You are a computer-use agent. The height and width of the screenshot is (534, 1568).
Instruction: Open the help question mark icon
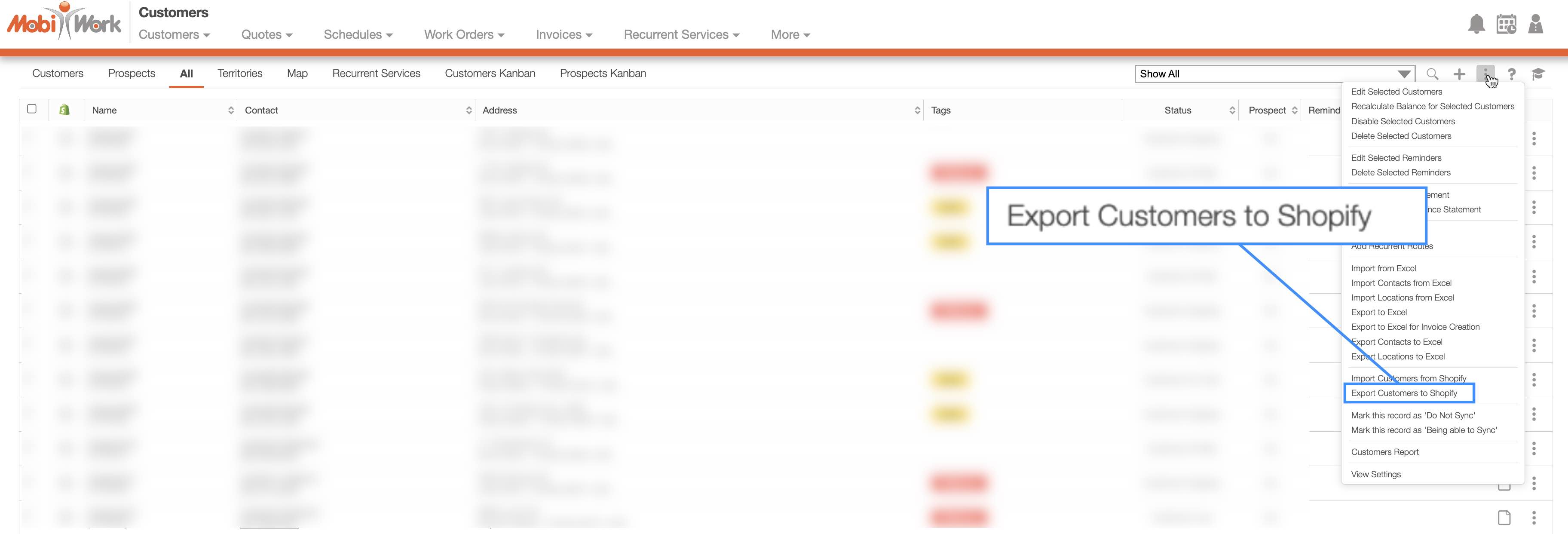coord(1511,74)
